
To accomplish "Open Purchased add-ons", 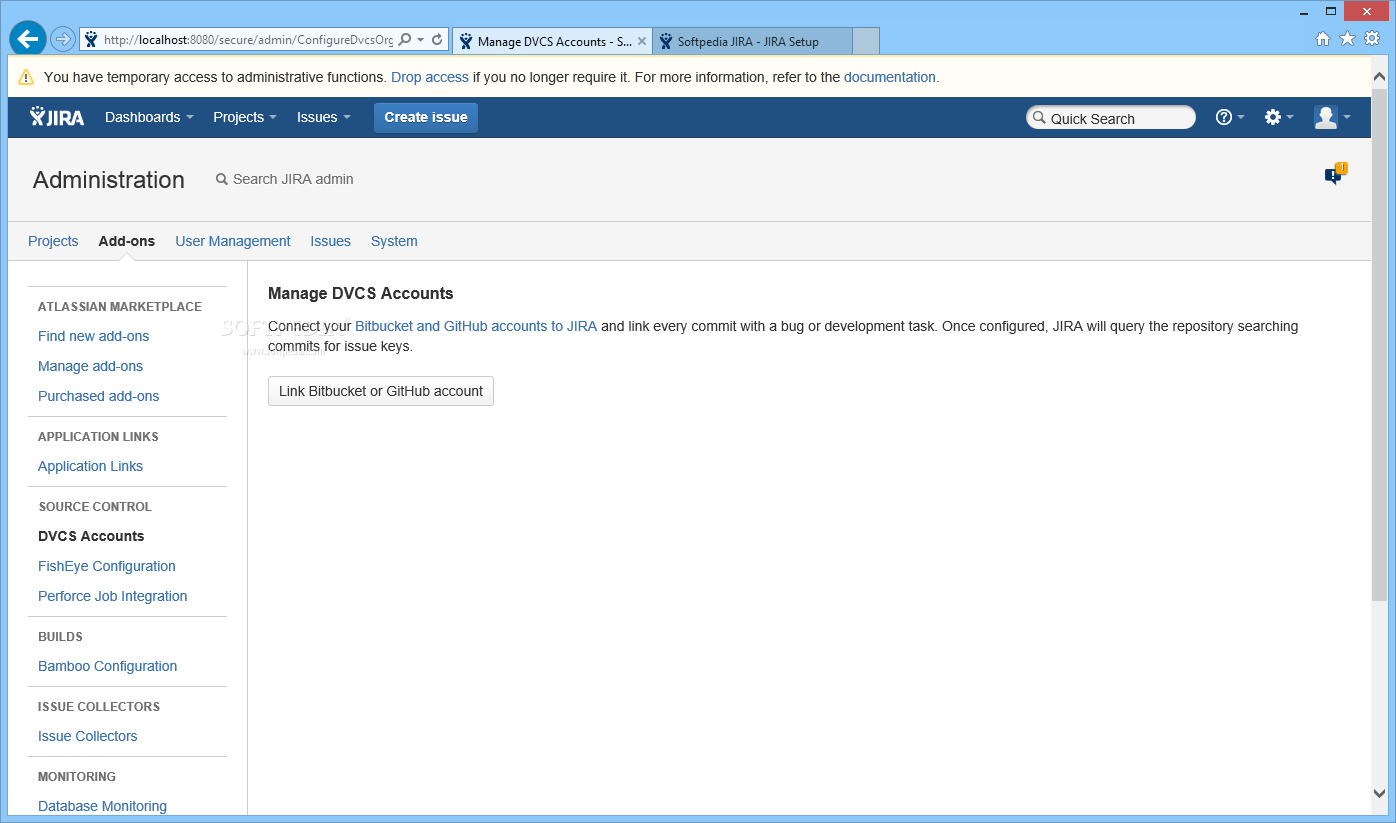I will point(99,396).
